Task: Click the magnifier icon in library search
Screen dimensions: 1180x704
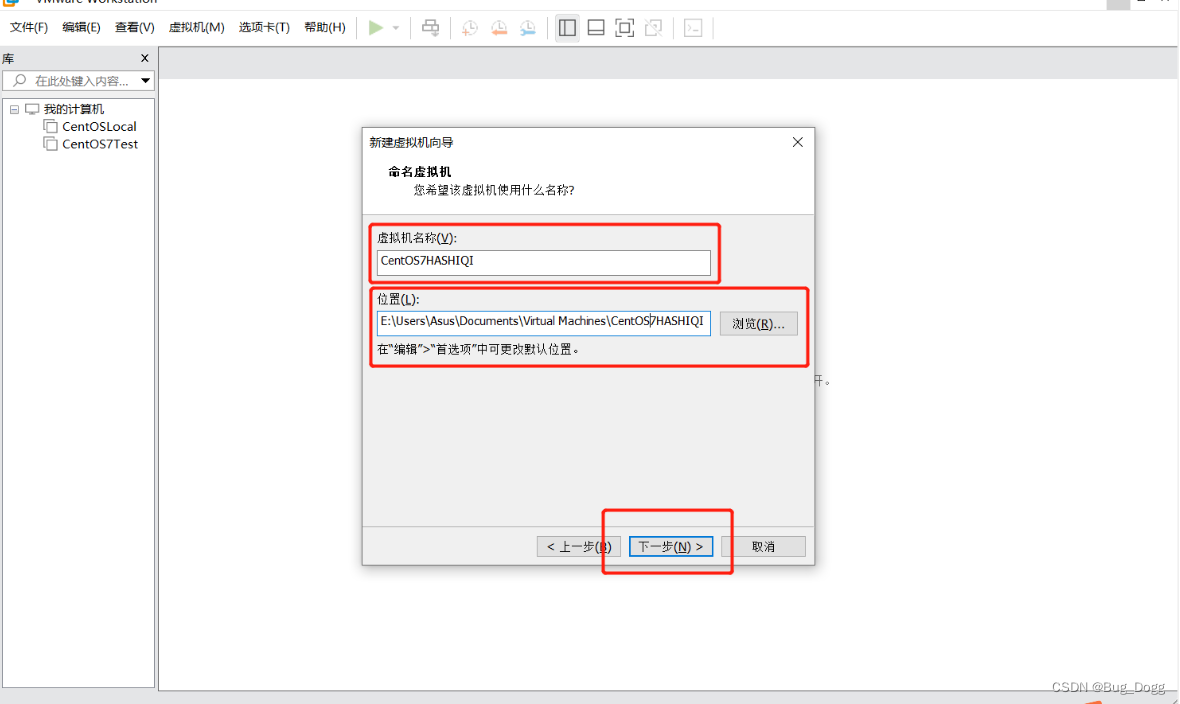Action: [20, 80]
